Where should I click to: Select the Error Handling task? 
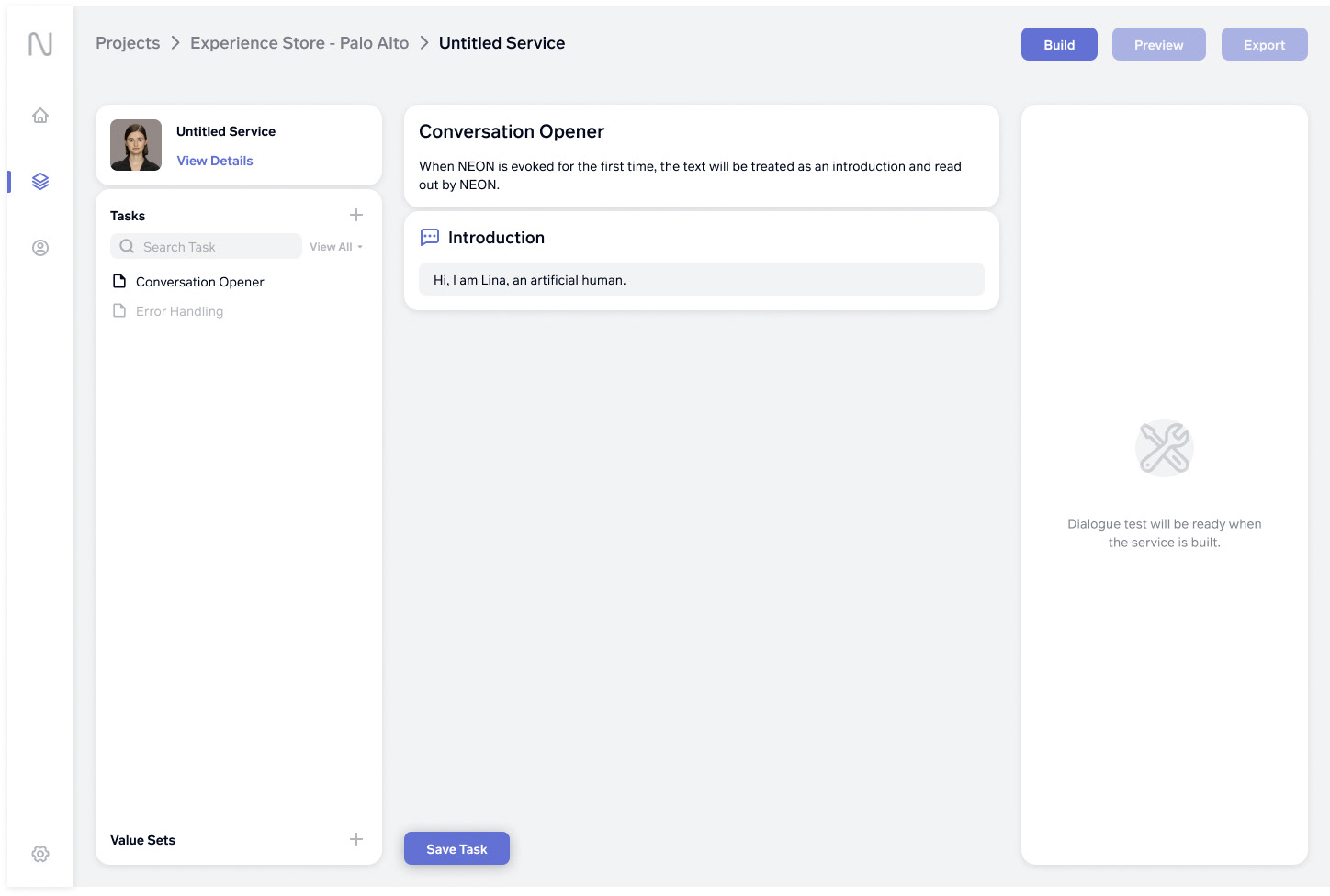point(179,311)
